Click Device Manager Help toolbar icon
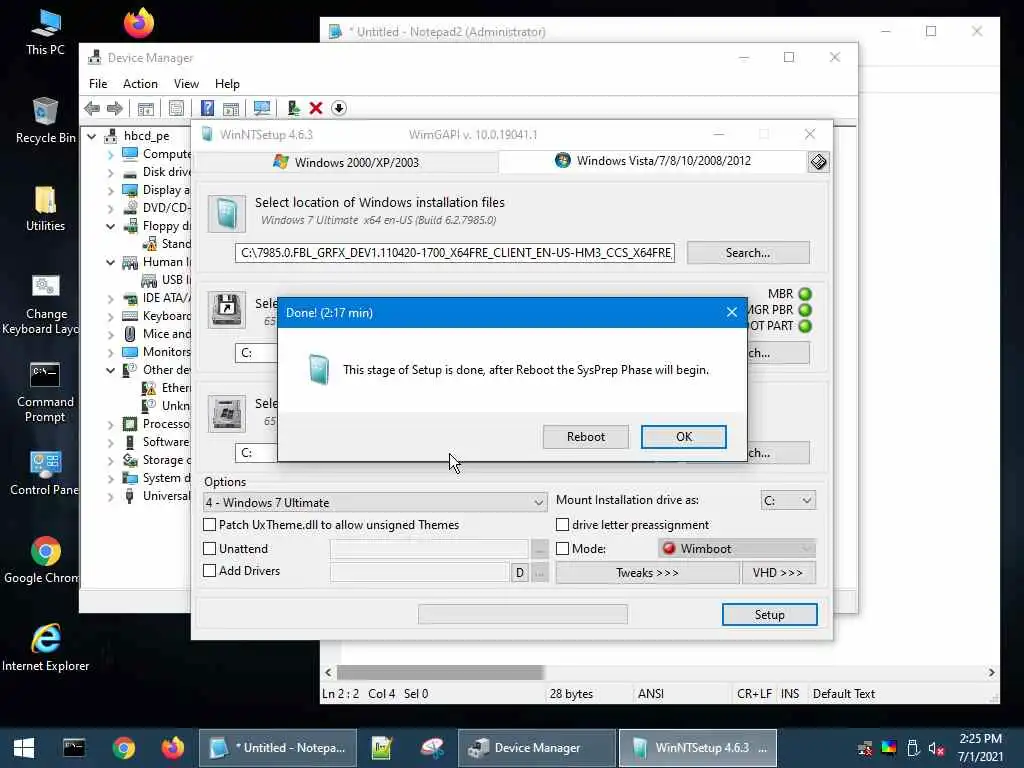 coord(207,108)
